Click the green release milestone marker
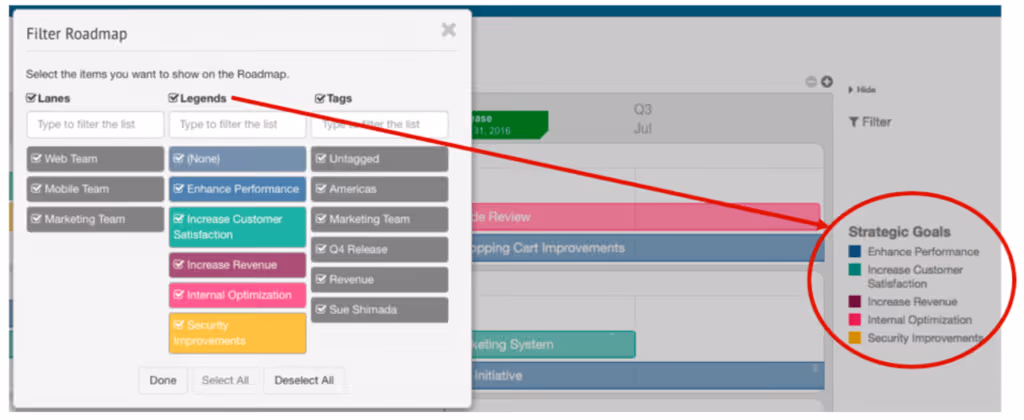Screen dimensions: 1024x420 (509, 124)
